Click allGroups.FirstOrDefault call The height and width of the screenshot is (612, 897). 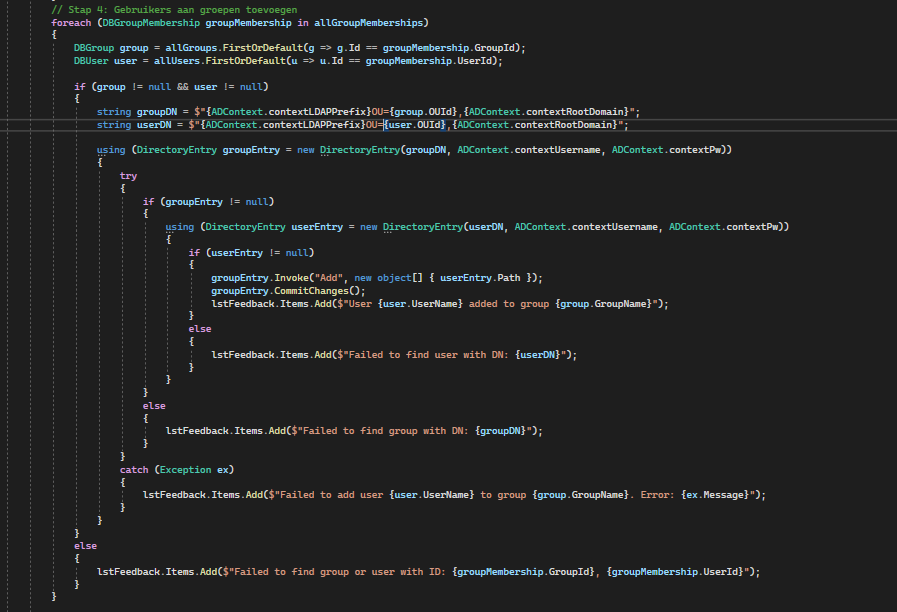[x=234, y=48]
